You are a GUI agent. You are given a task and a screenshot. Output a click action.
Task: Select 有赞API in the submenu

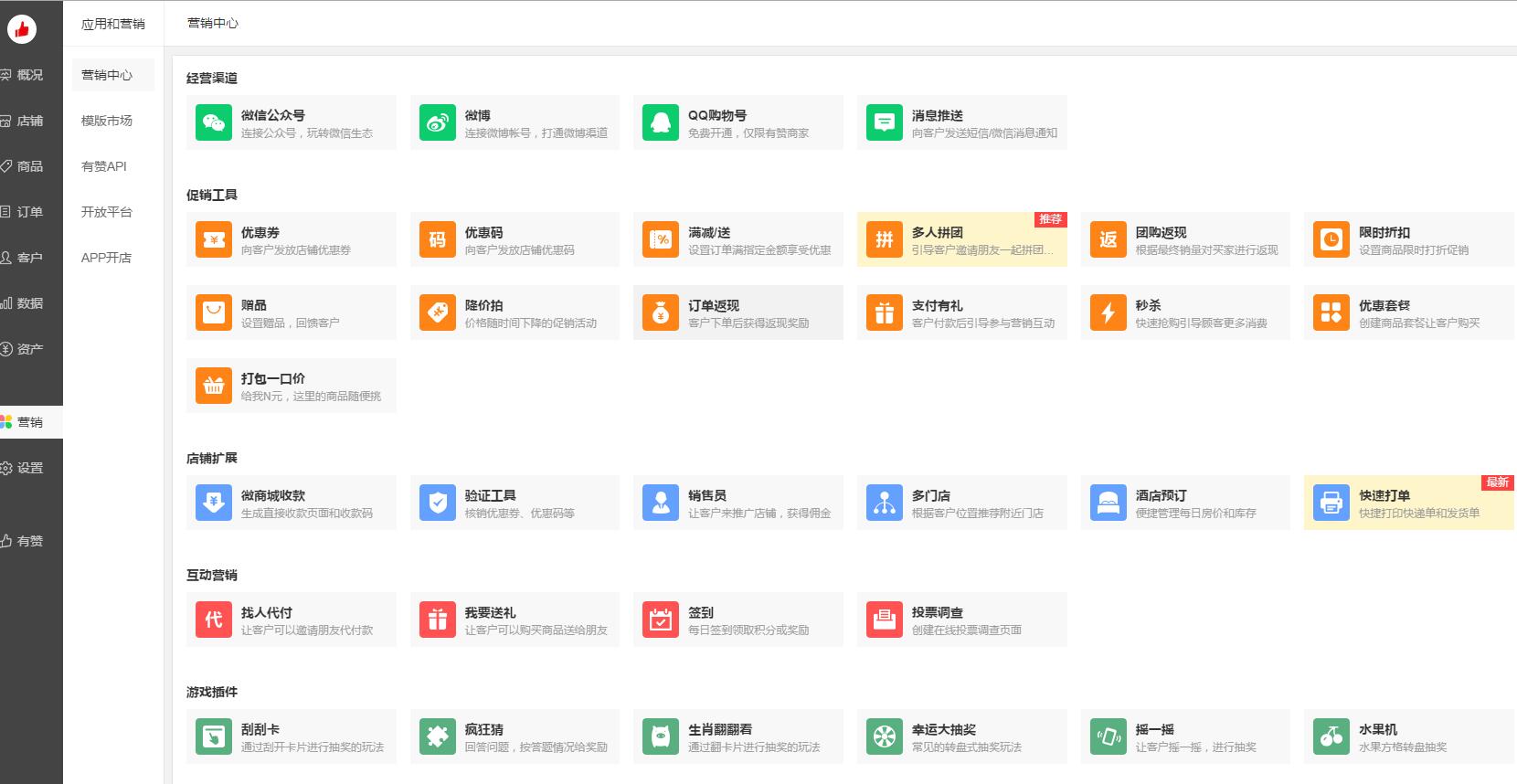tap(104, 166)
